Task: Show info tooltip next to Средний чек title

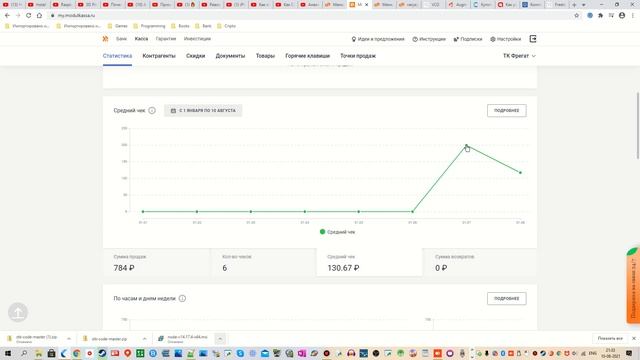Action: (152, 111)
